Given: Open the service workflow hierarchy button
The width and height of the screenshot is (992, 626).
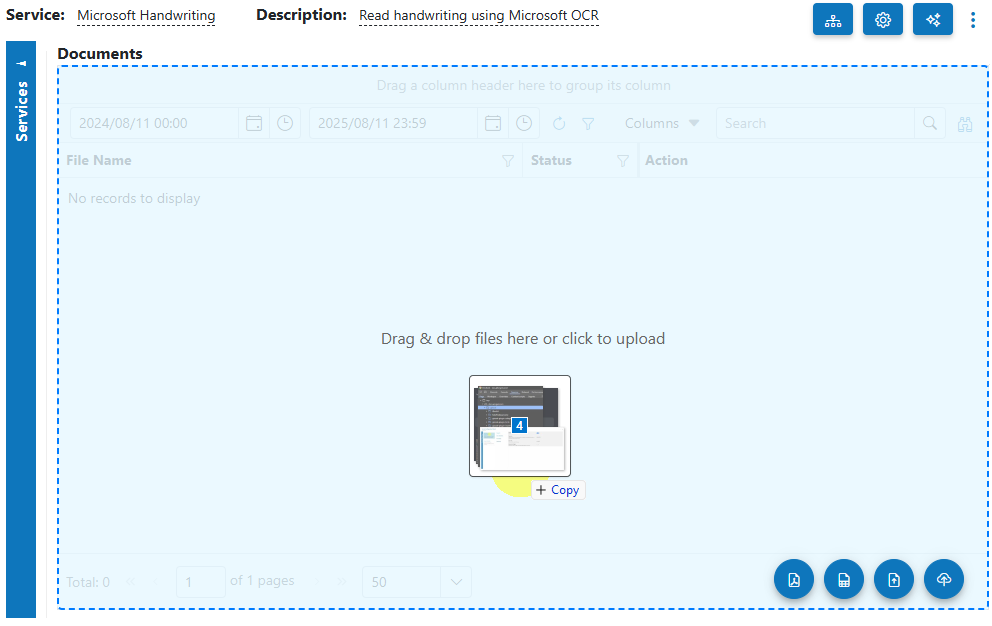Looking at the screenshot, I should (x=833, y=20).
